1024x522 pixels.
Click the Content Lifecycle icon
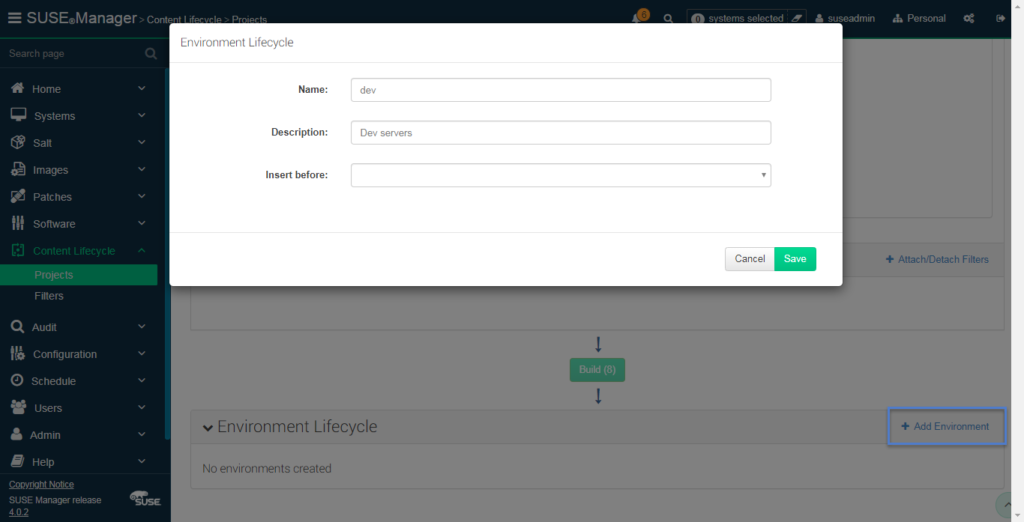18,250
